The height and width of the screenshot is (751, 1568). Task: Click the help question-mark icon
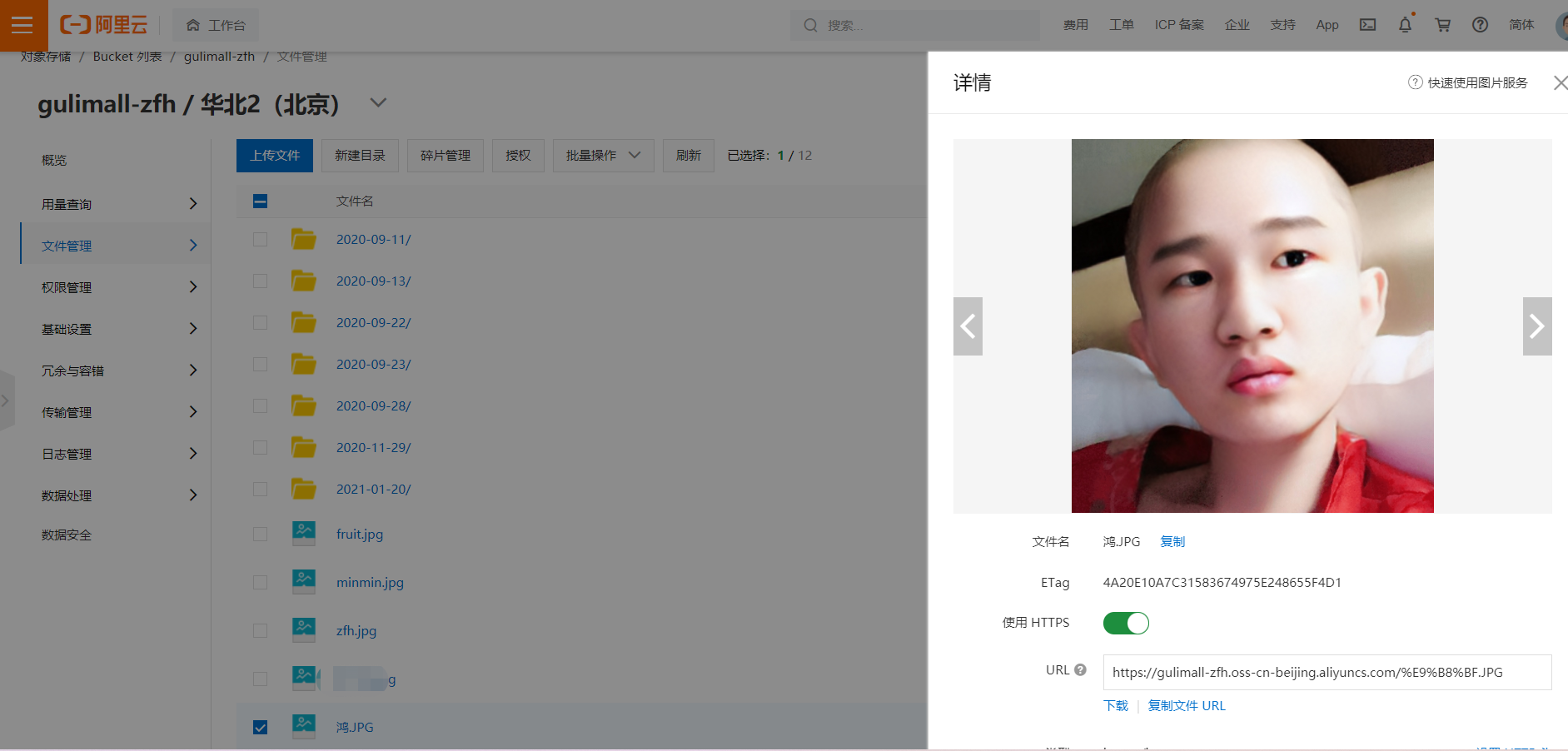pyautogui.click(x=1480, y=25)
